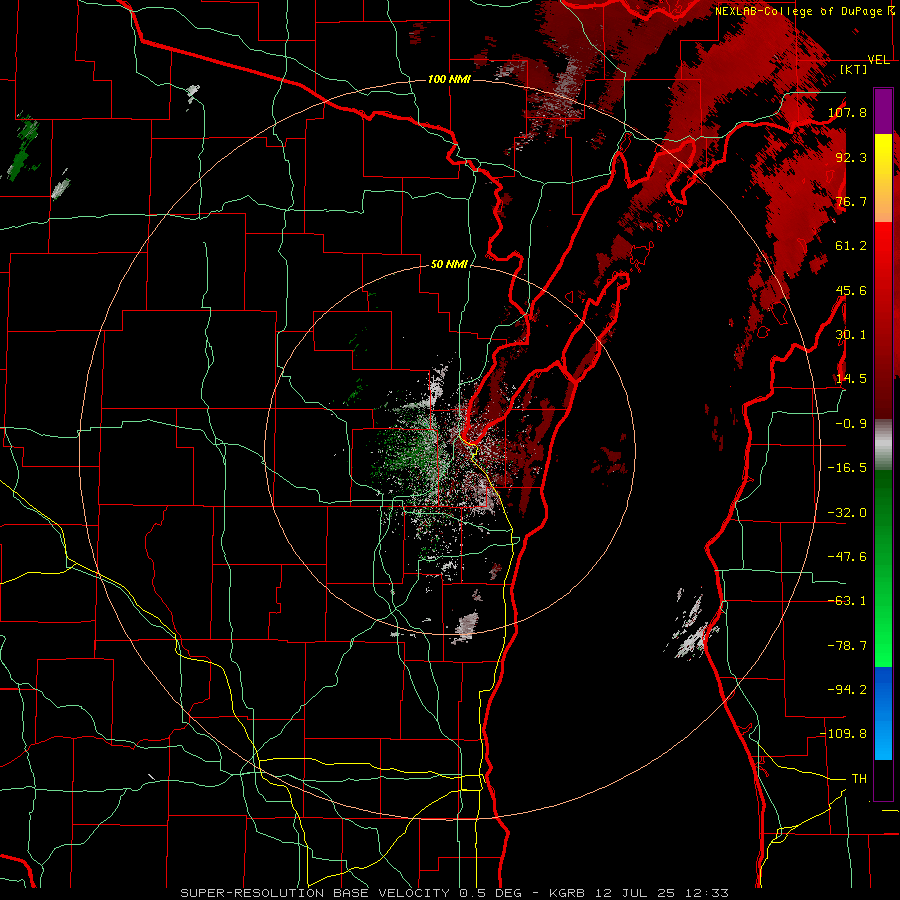Select the -78.7 velocity scale value

847,645
